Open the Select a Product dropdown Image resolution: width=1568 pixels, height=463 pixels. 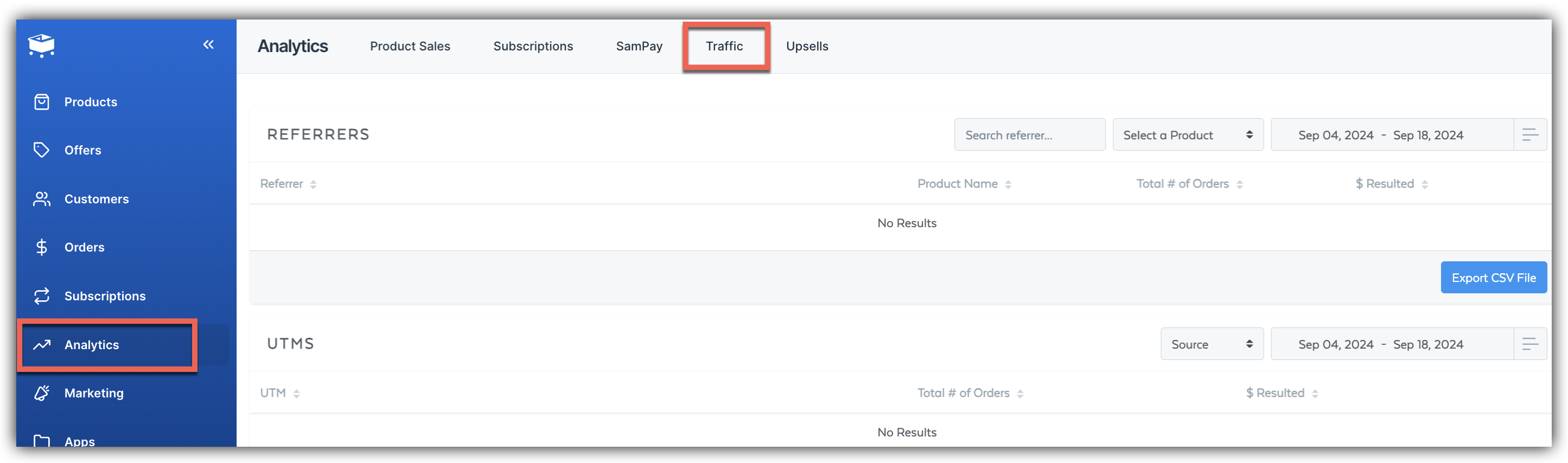[1188, 134]
